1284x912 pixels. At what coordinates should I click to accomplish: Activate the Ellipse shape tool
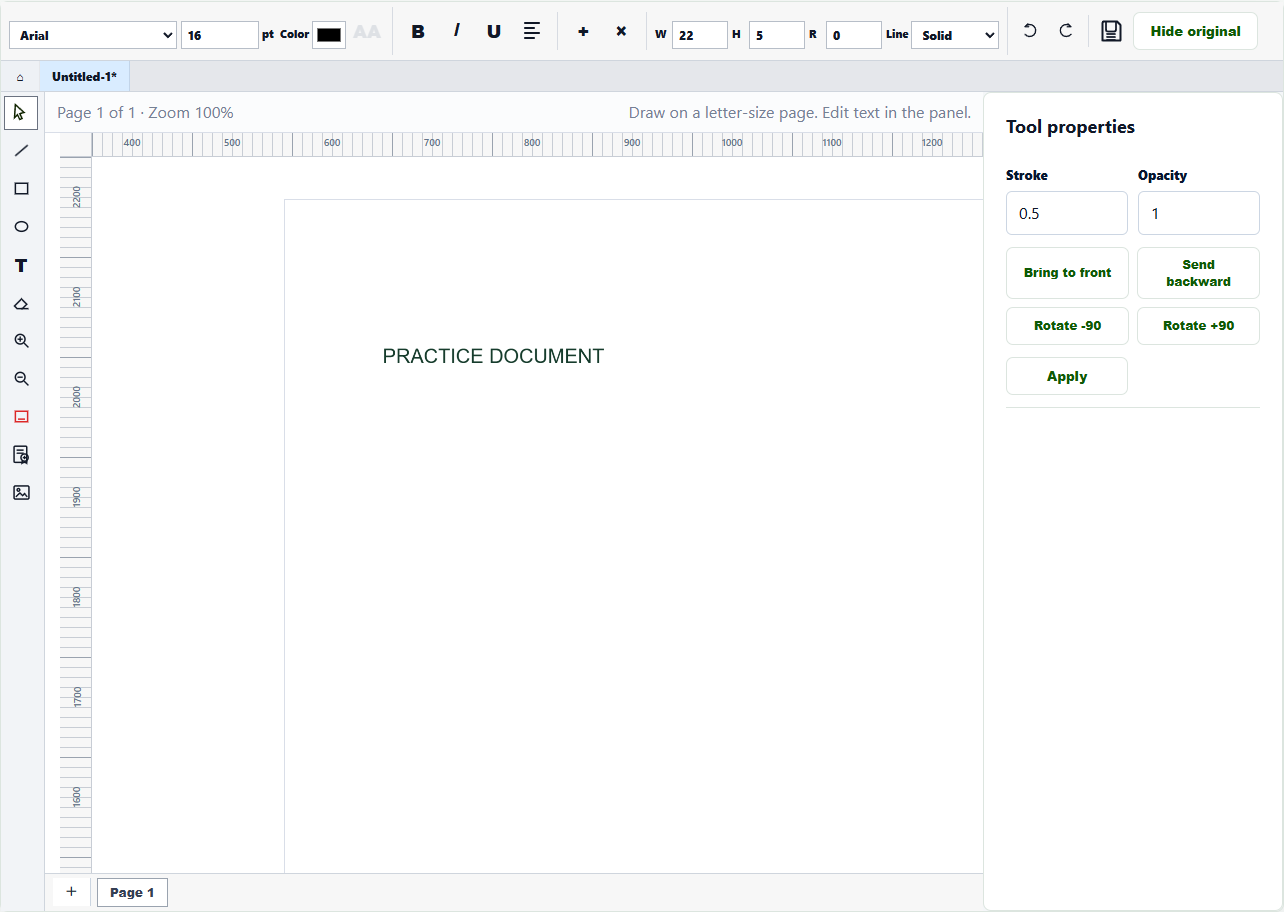pos(21,227)
